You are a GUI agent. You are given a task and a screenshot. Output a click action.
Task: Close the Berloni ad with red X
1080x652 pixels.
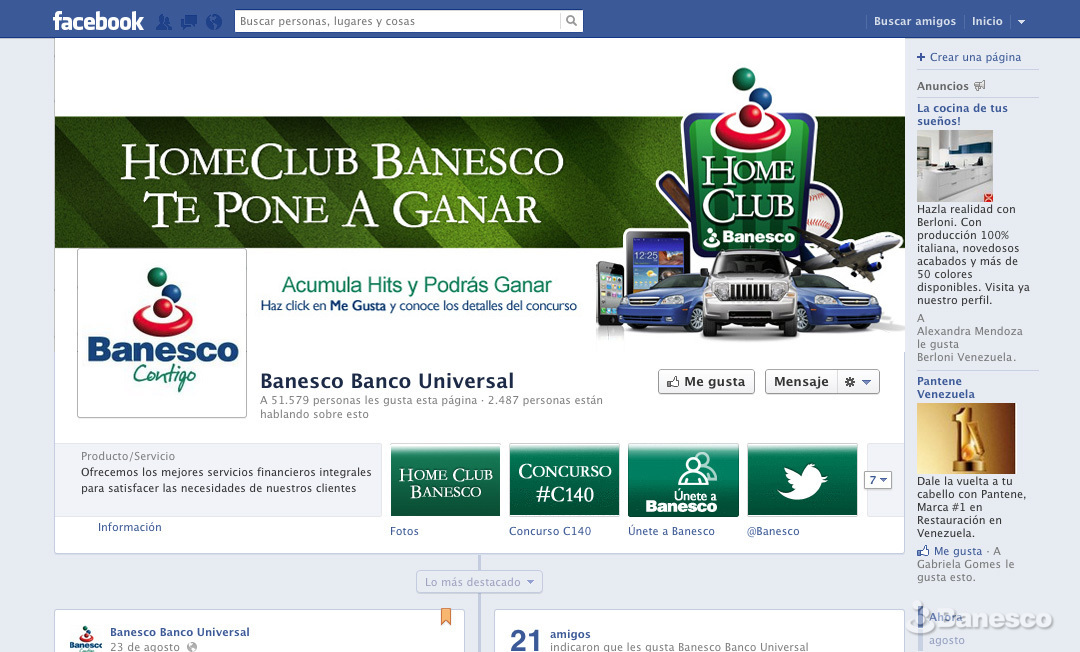tap(988, 198)
